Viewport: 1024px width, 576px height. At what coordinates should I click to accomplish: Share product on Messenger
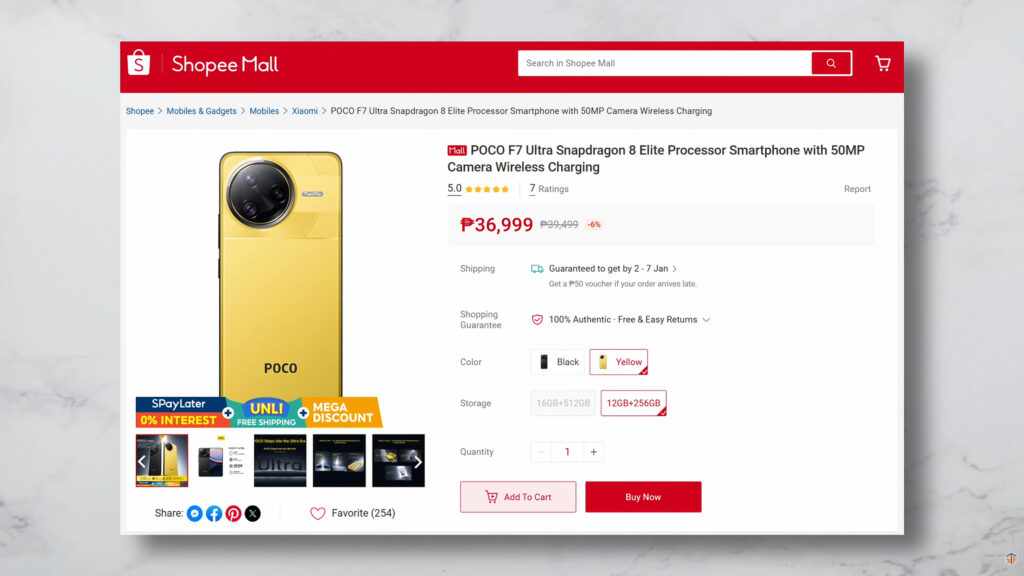coord(195,513)
